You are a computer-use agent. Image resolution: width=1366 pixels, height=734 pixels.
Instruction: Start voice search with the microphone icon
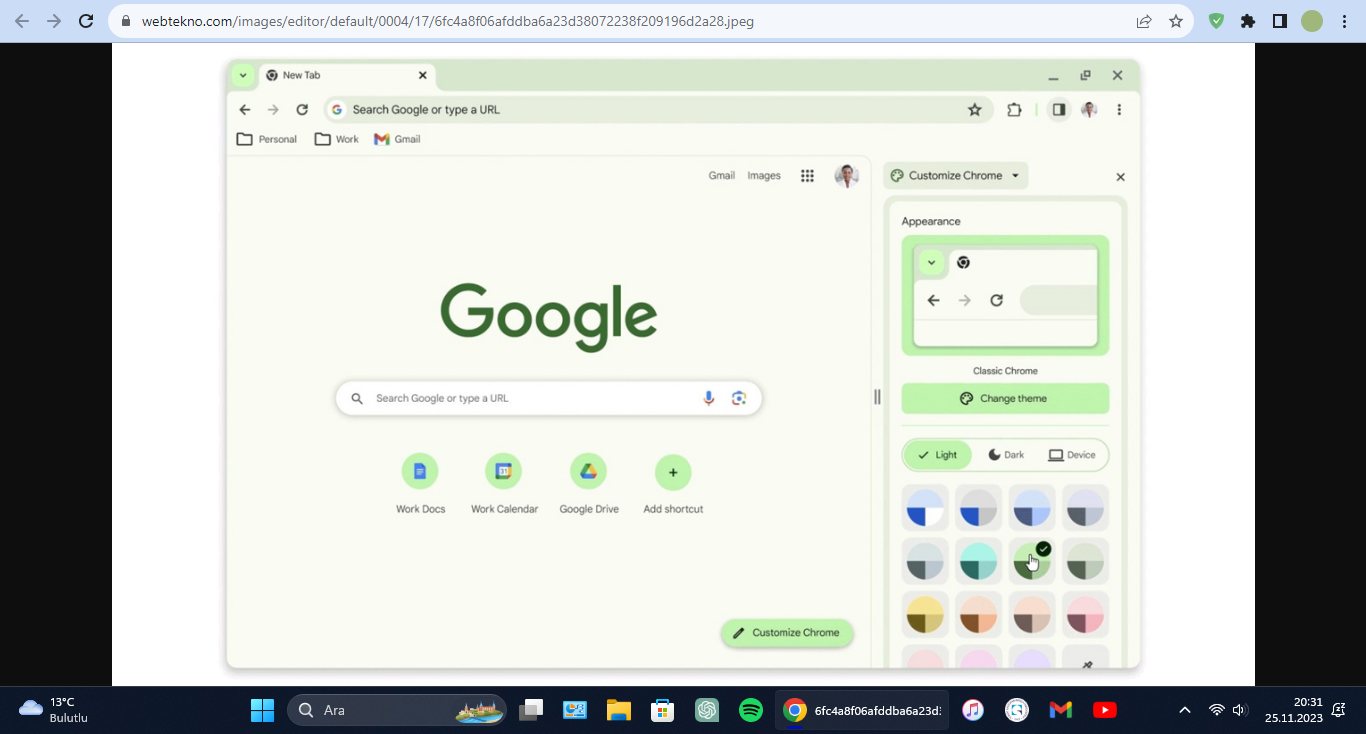(709, 398)
